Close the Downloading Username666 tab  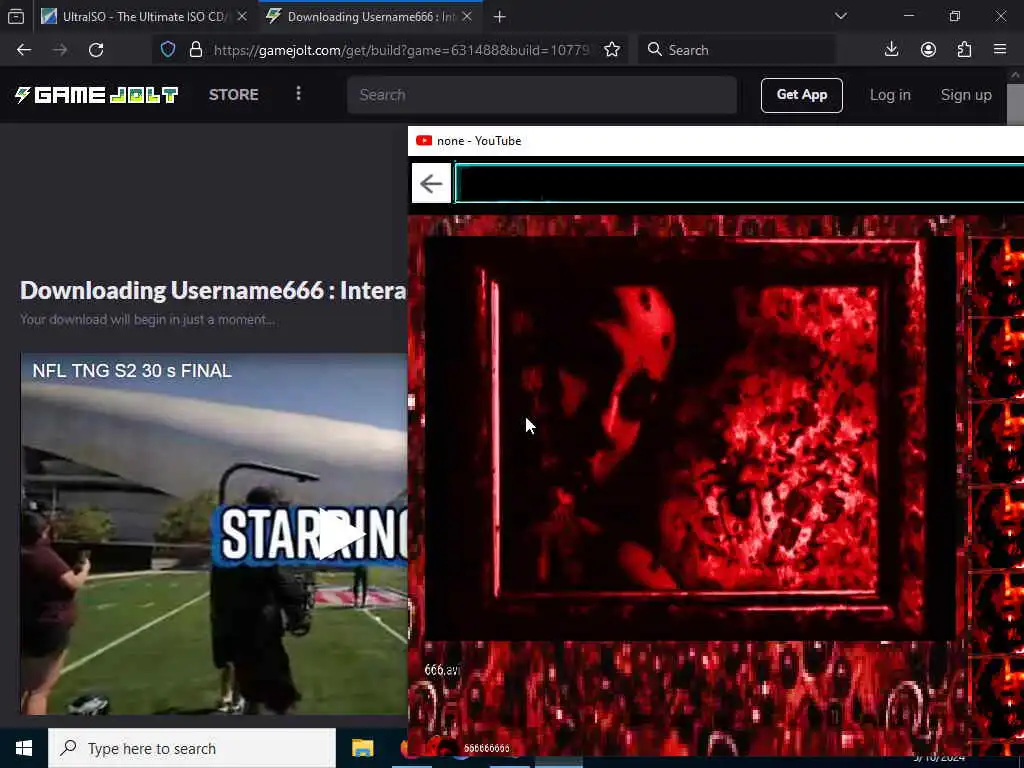pyautogui.click(x=467, y=16)
